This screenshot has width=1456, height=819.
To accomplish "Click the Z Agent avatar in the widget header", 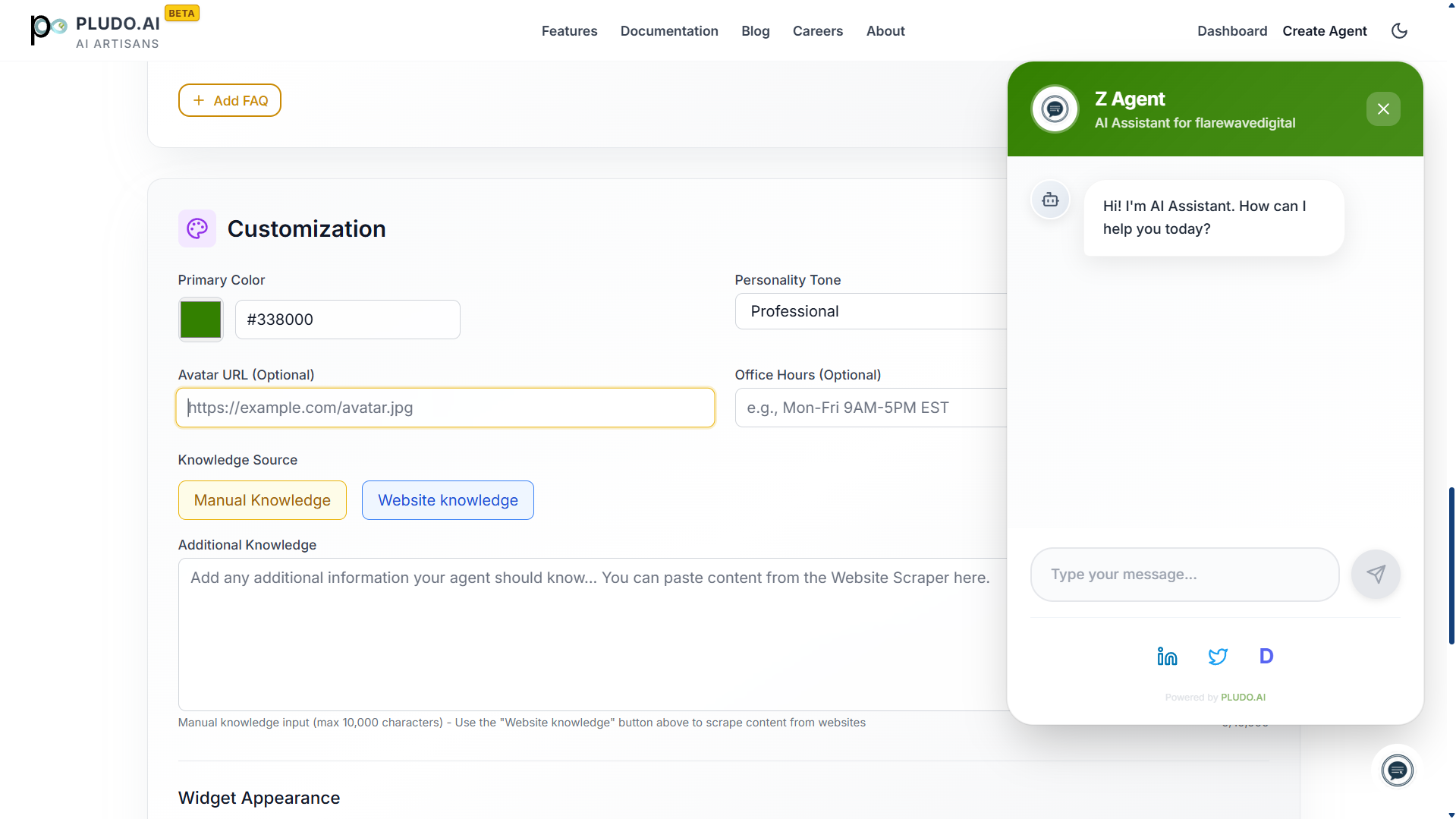I will tap(1054, 109).
